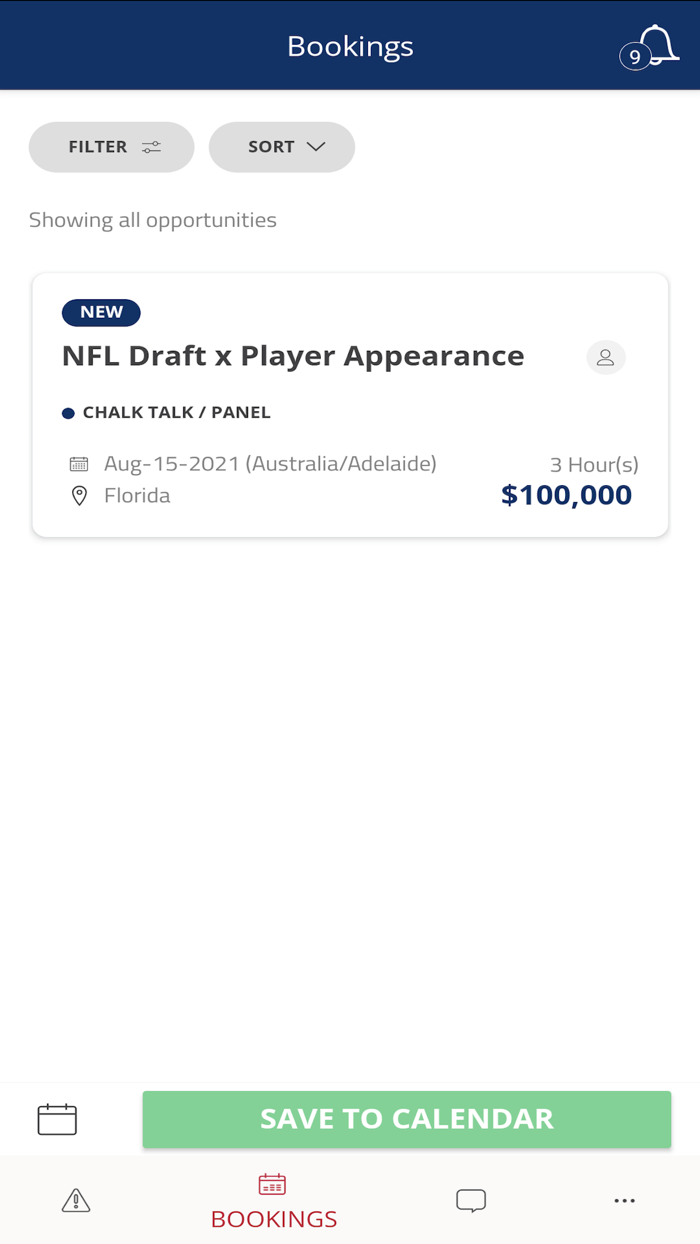Open the chat messages icon
Image resolution: width=700 pixels, height=1244 pixels.
tap(470, 1200)
